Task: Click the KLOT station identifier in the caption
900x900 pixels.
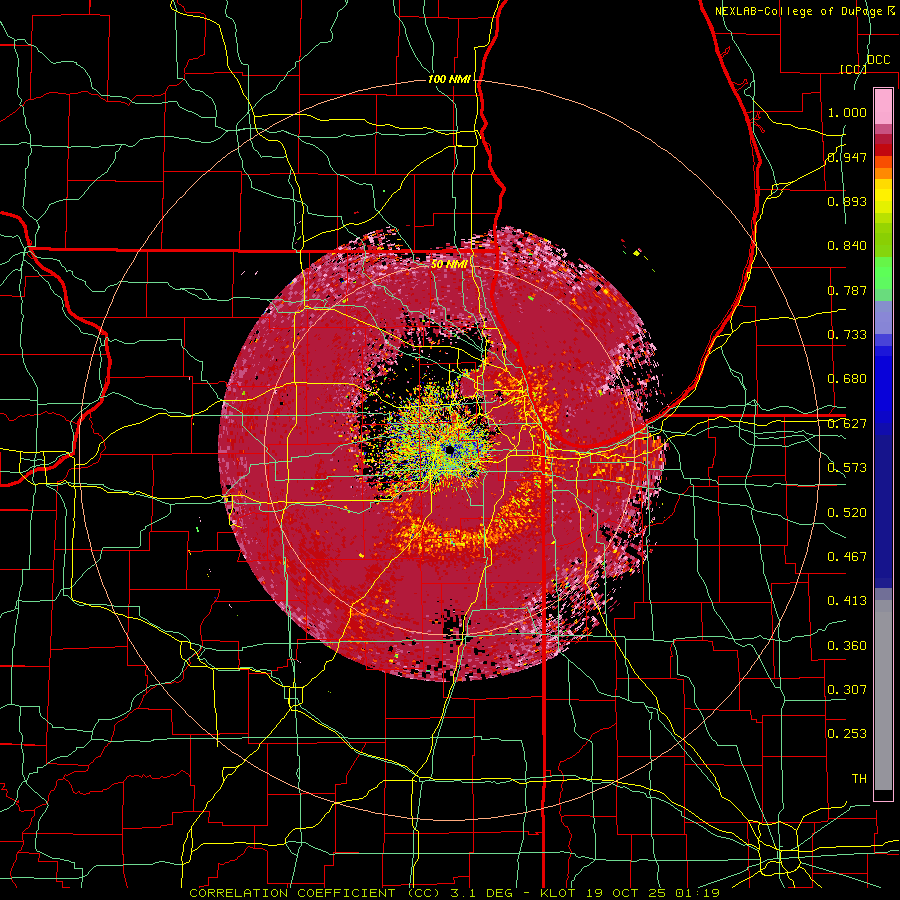Action: pyautogui.click(x=557, y=893)
